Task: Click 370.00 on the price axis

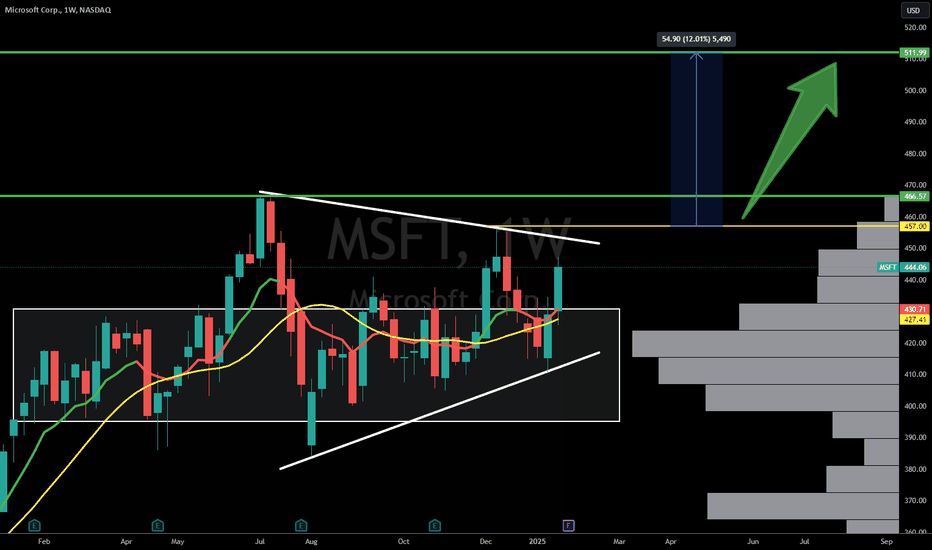Action: coord(915,501)
